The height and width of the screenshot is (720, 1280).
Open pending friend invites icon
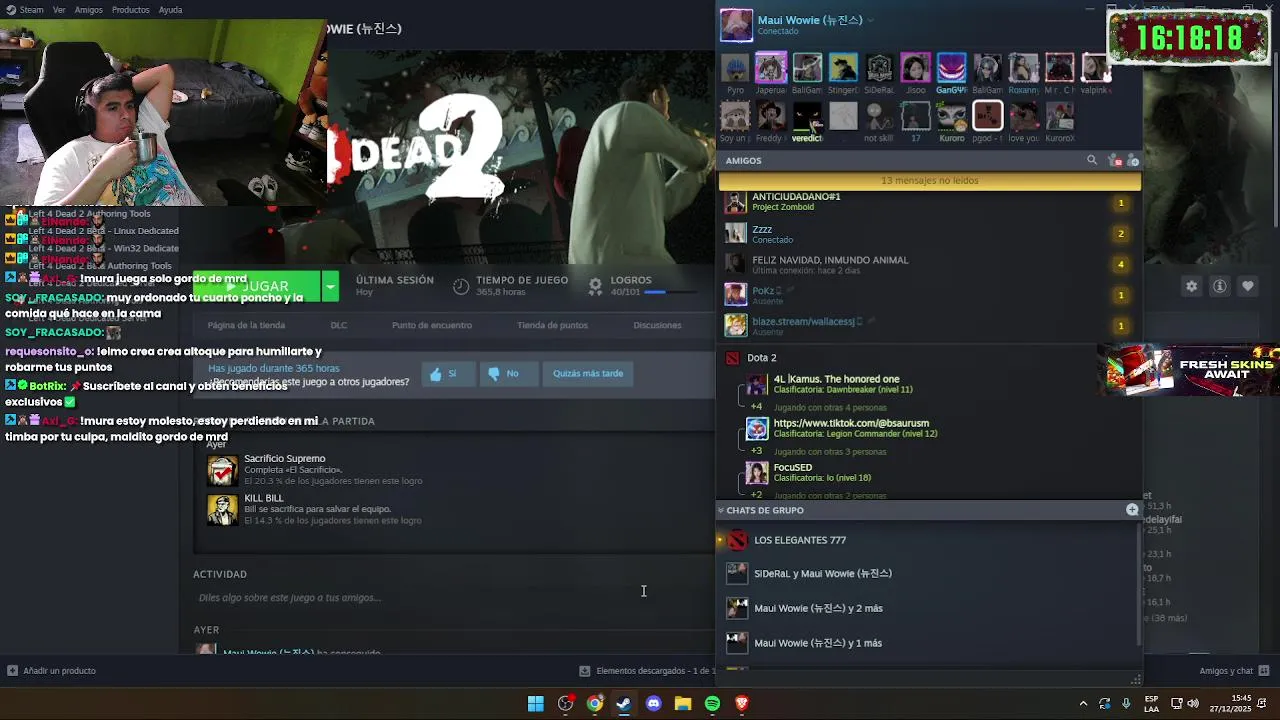(1117, 160)
